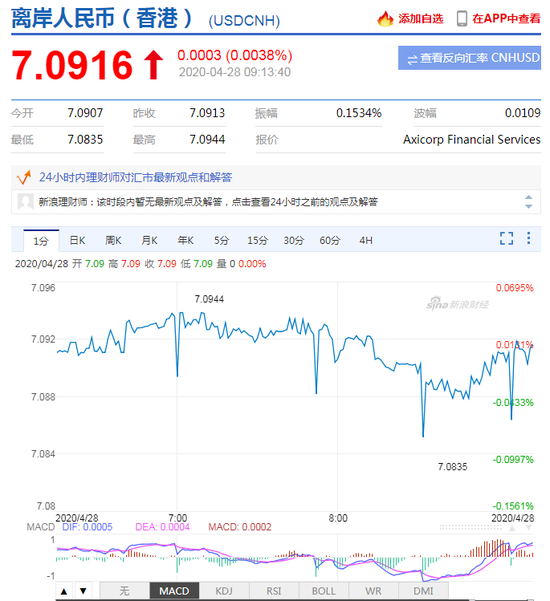Click the 波幅 value 0.0109
The width and height of the screenshot is (550, 601).
pos(522,113)
